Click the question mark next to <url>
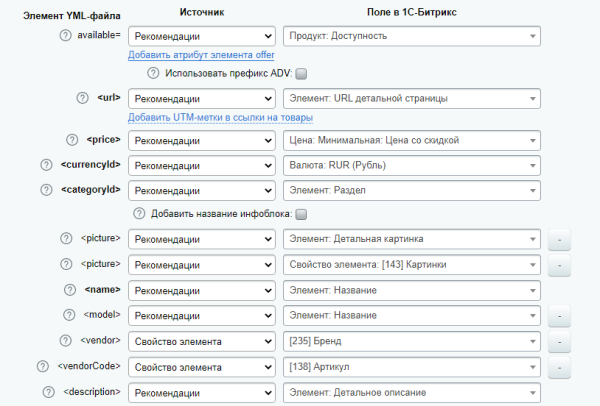Image resolution: width=600 pixels, height=406 pixels. (82, 98)
